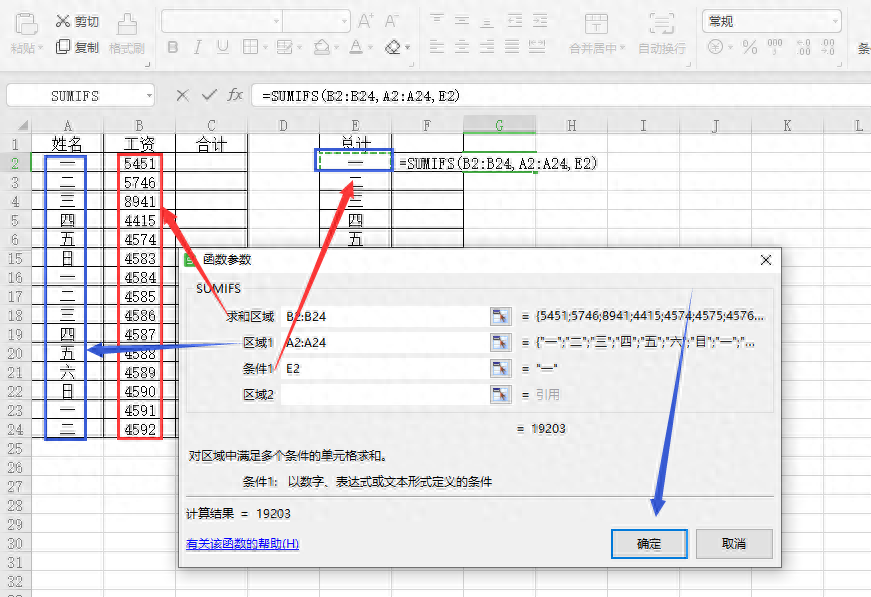Click the eraser clear-format icon
Image resolution: width=871 pixels, height=597 pixels.
pos(393,47)
